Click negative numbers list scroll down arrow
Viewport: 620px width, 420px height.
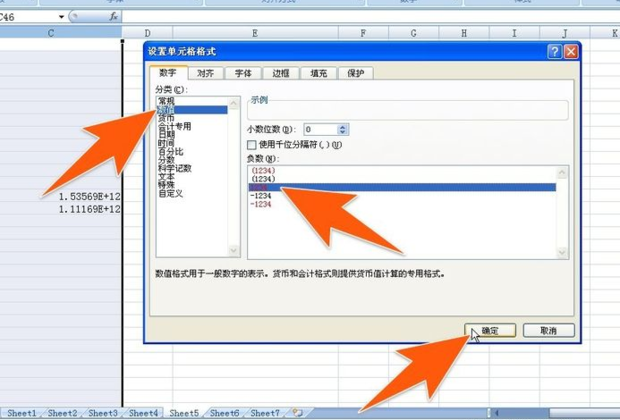pos(562,252)
